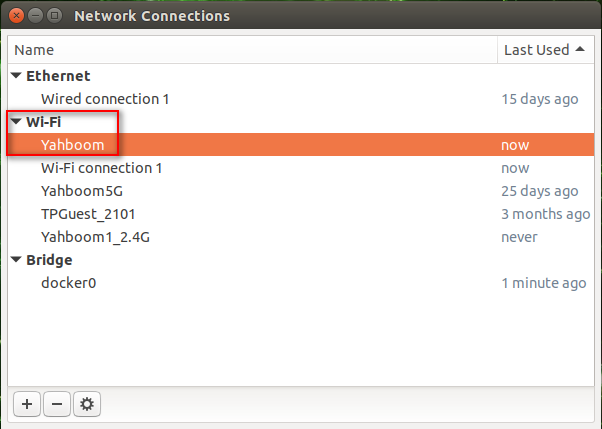
Task: Collapse the Bridge group
Action: point(16,260)
